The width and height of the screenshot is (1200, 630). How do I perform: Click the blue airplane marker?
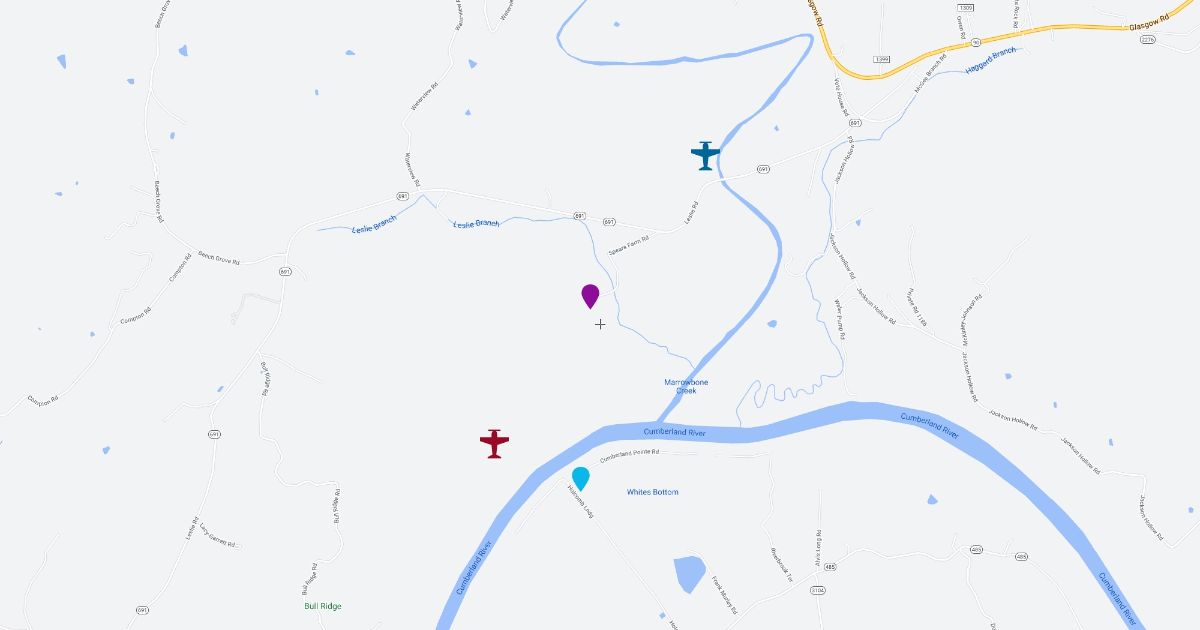[x=706, y=156]
